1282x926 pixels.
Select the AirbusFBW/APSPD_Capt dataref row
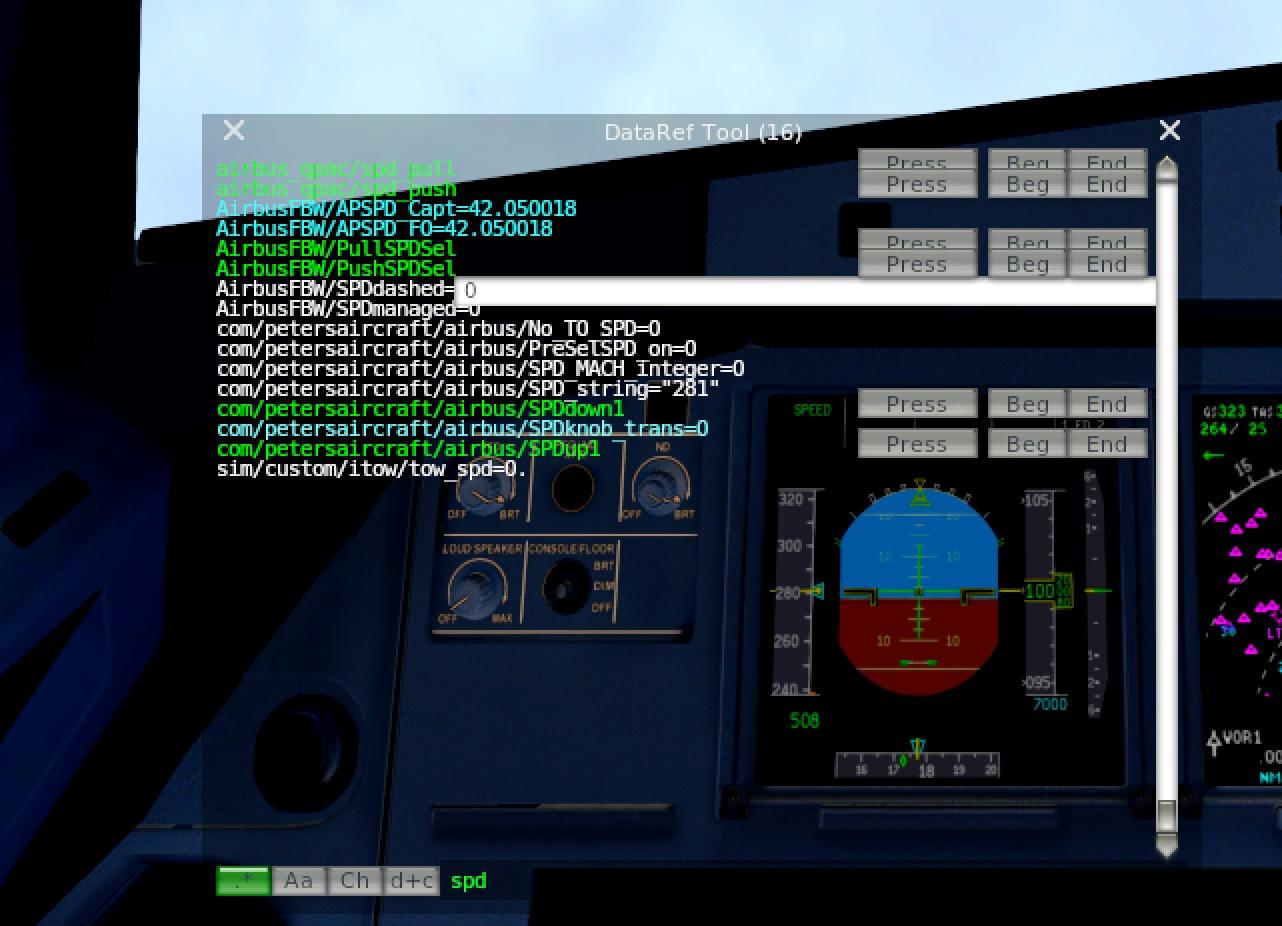coord(396,209)
